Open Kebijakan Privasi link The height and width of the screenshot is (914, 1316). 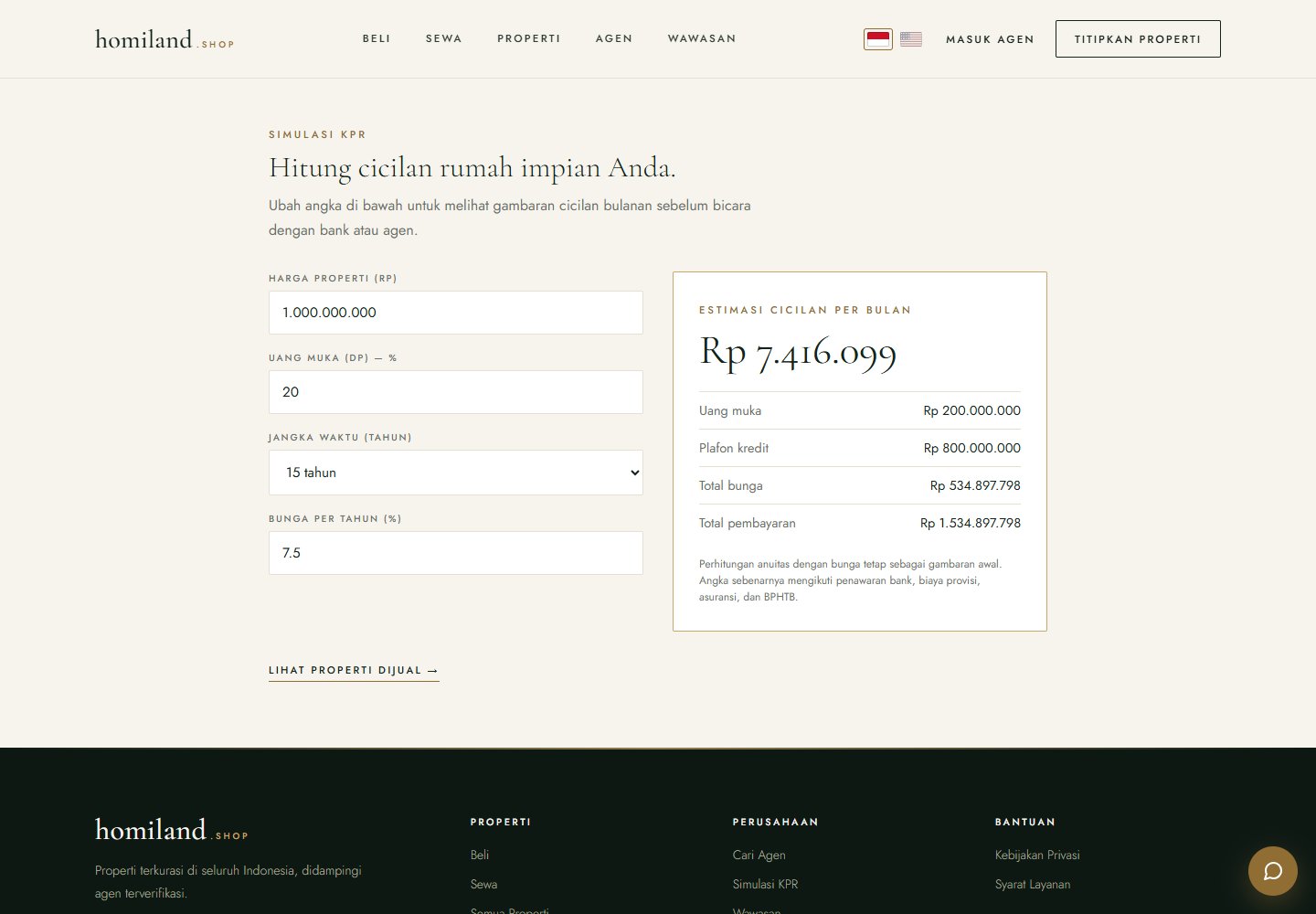point(1037,856)
